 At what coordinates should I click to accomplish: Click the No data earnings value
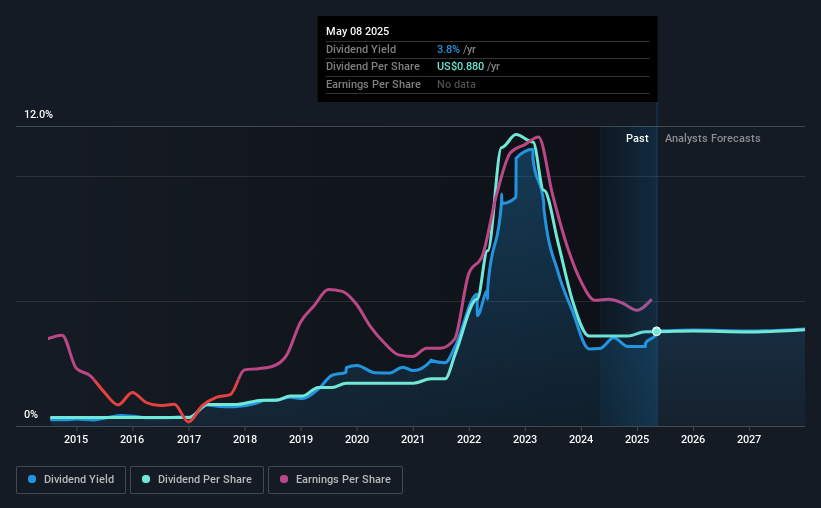tap(456, 84)
